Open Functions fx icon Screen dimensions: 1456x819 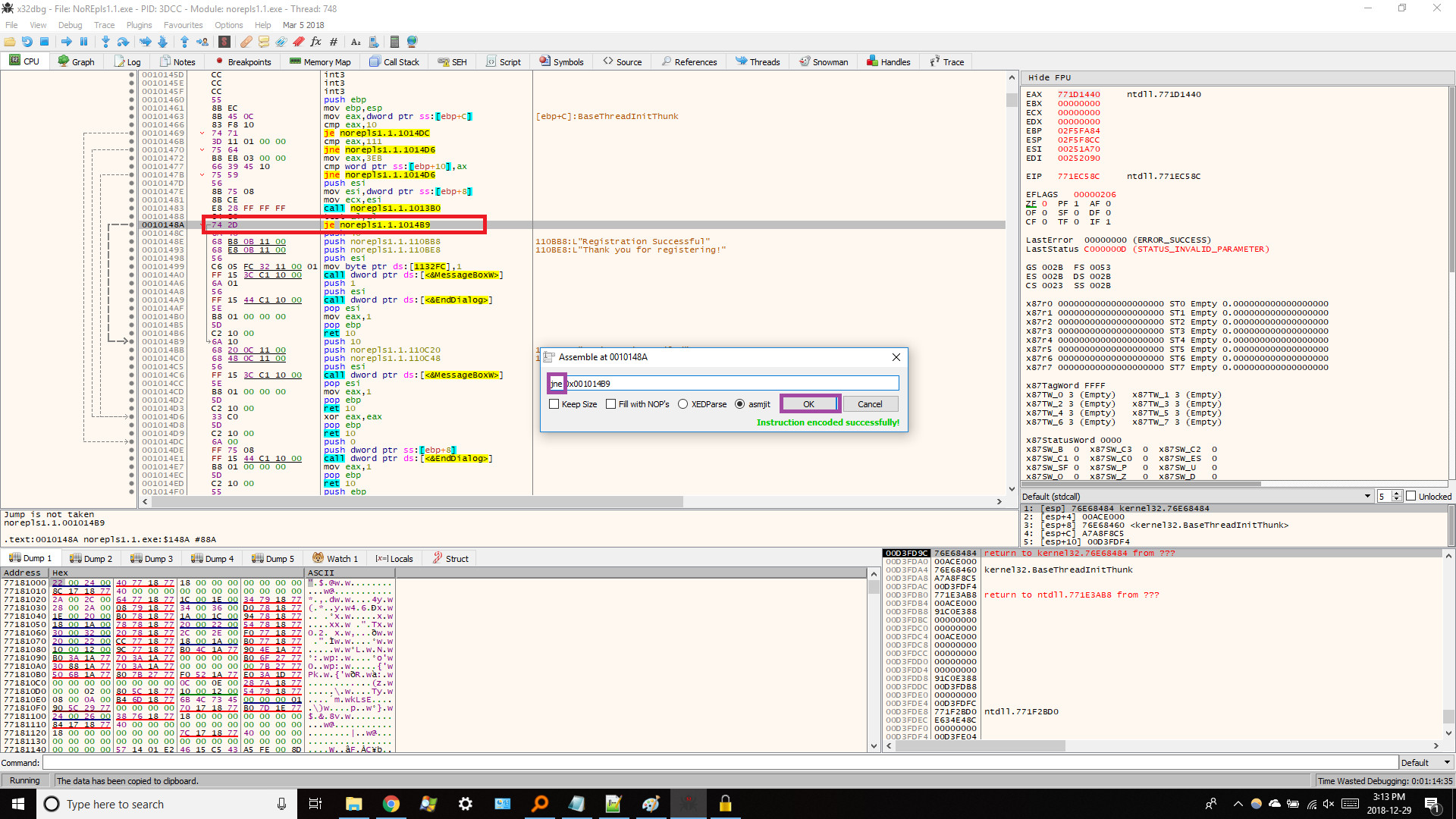point(316,42)
